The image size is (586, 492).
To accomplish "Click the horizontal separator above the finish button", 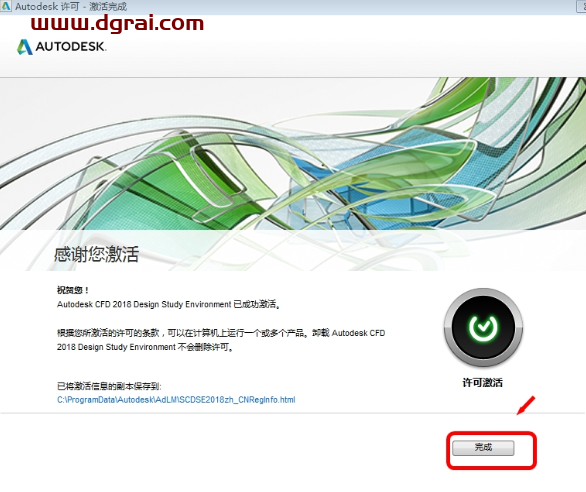I will point(293,413).
